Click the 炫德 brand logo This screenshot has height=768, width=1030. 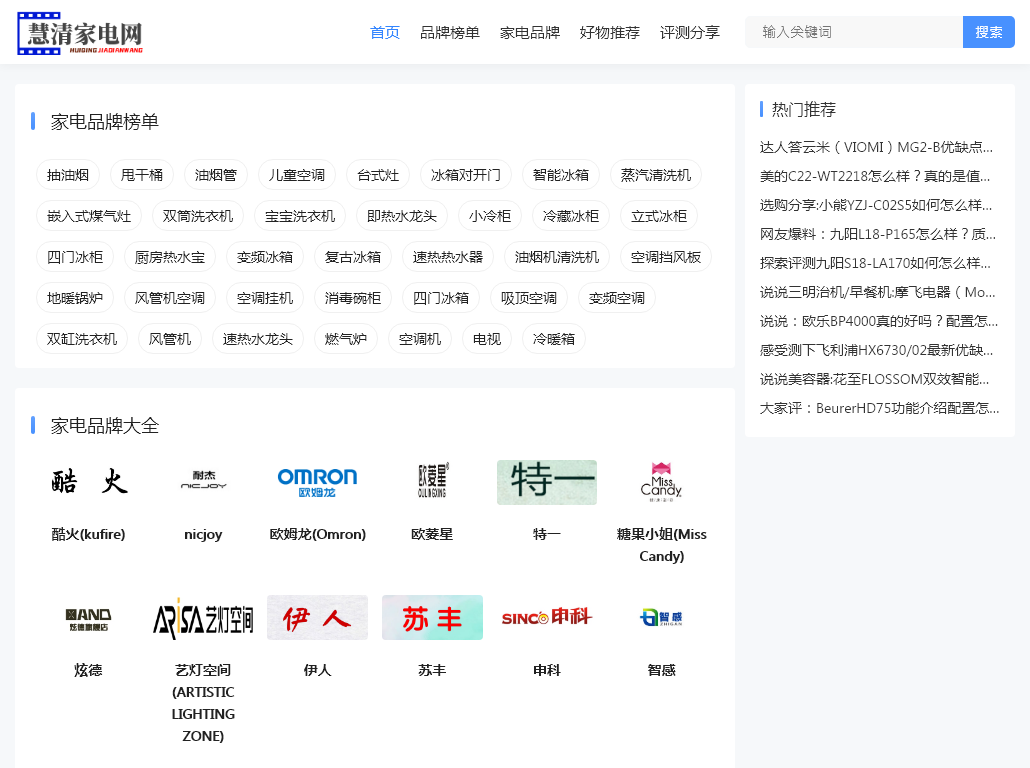click(89, 618)
